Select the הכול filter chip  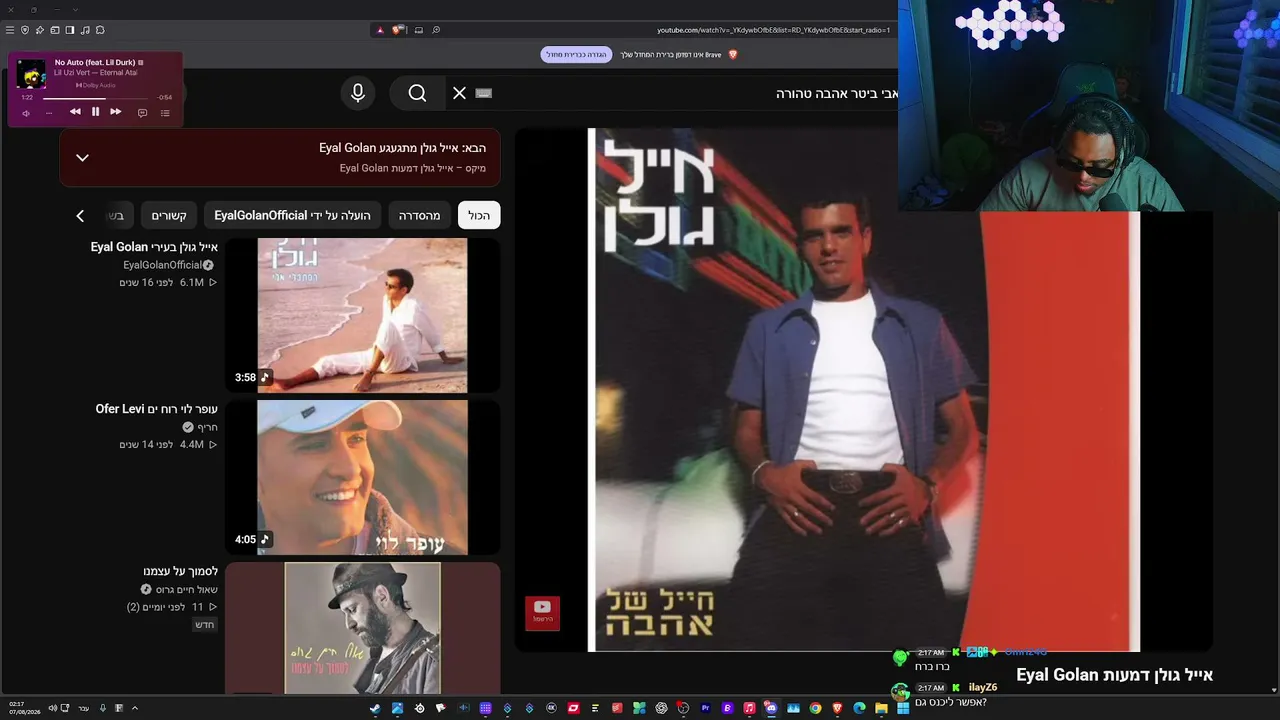coord(479,216)
